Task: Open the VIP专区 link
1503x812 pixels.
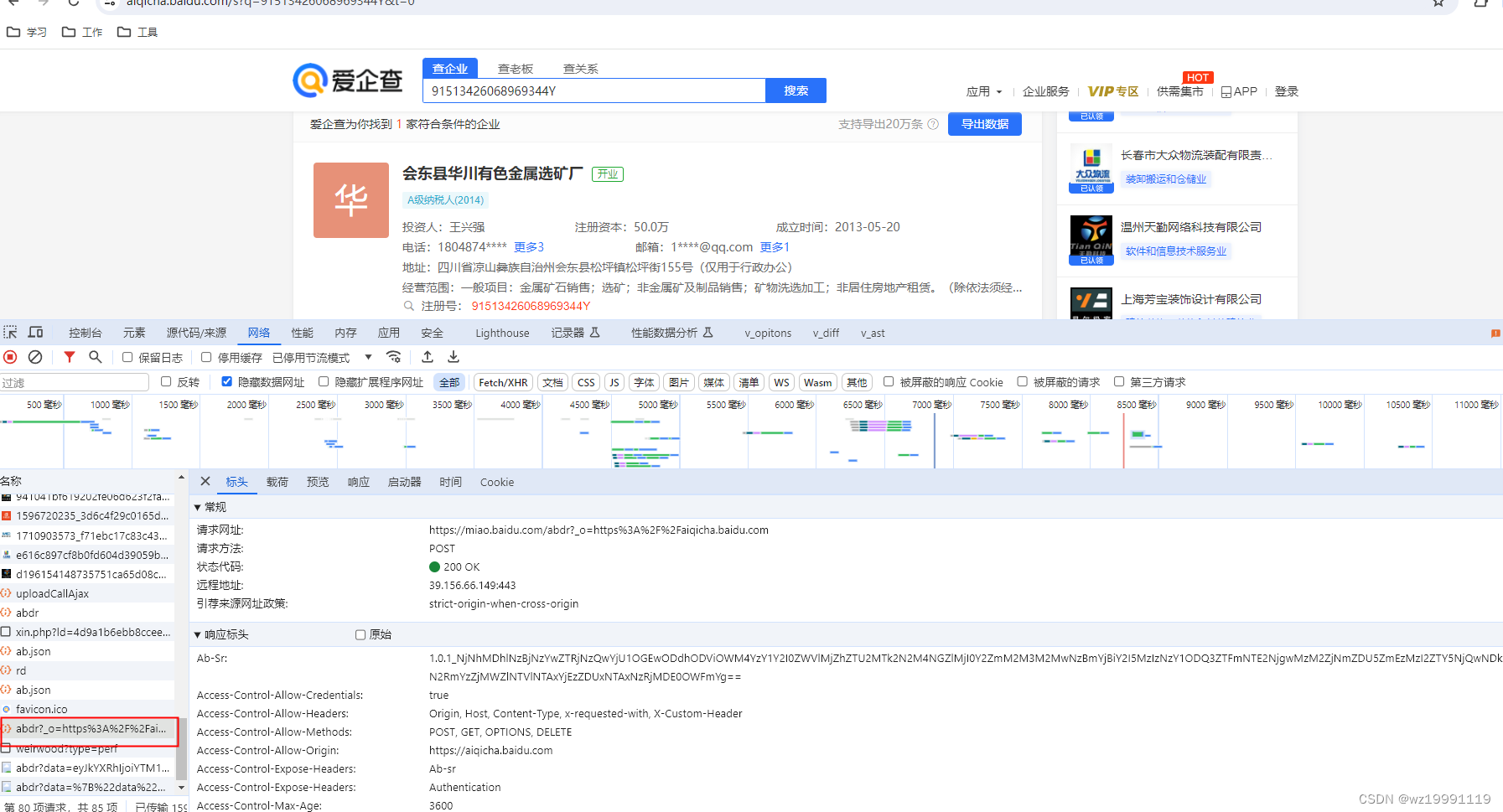Action: [x=1113, y=91]
